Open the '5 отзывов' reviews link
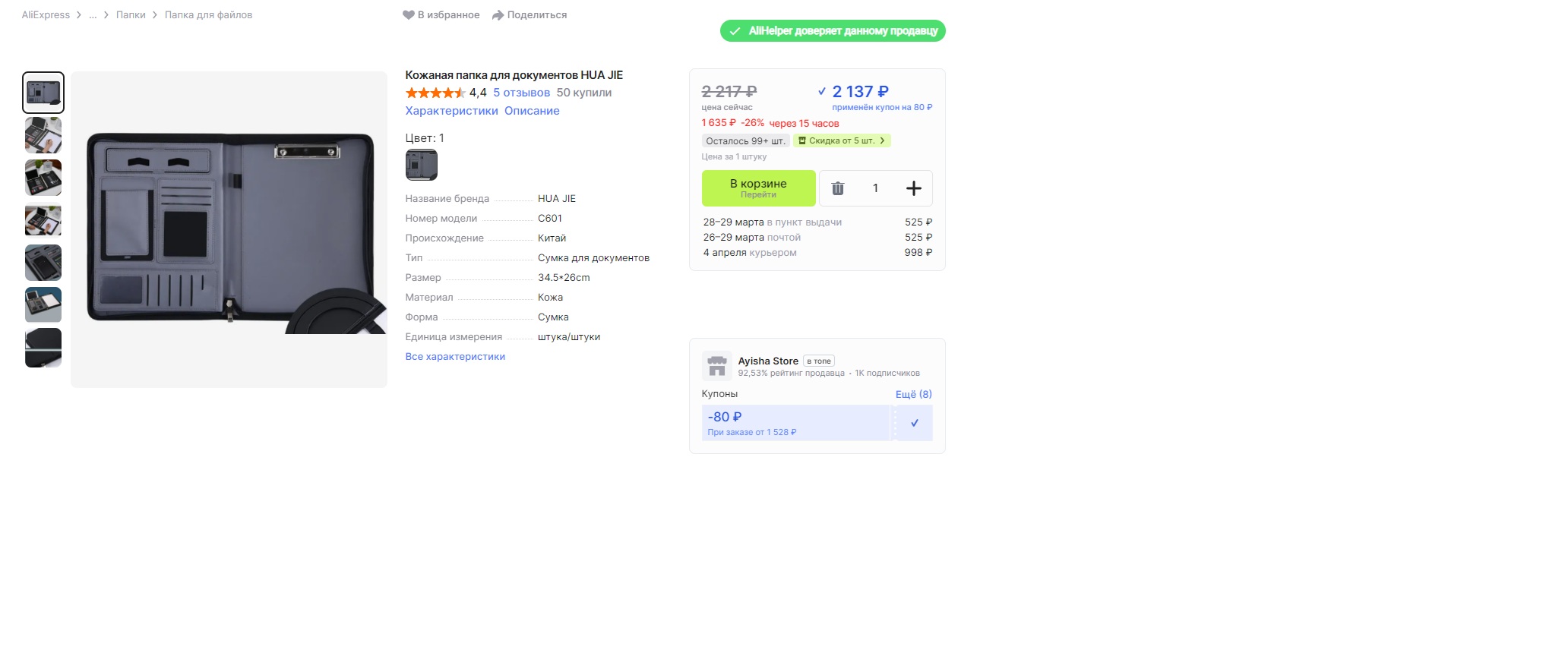Screen dimensions: 1568x656 pos(521,93)
